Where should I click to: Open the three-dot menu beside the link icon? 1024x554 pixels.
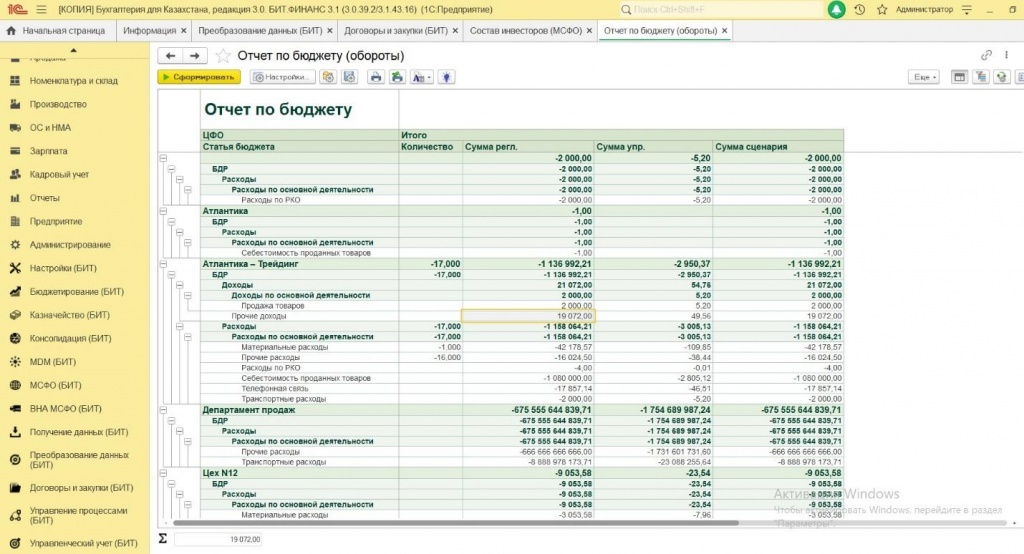pyautogui.click(x=1007, y=56)
